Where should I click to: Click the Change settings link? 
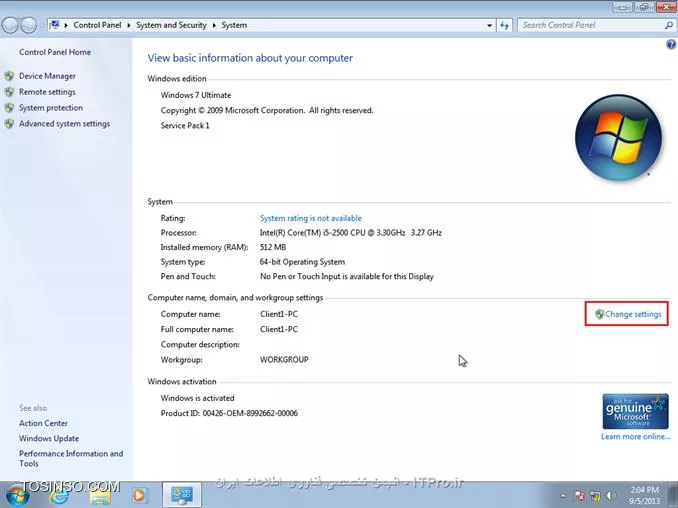[633, 314]
